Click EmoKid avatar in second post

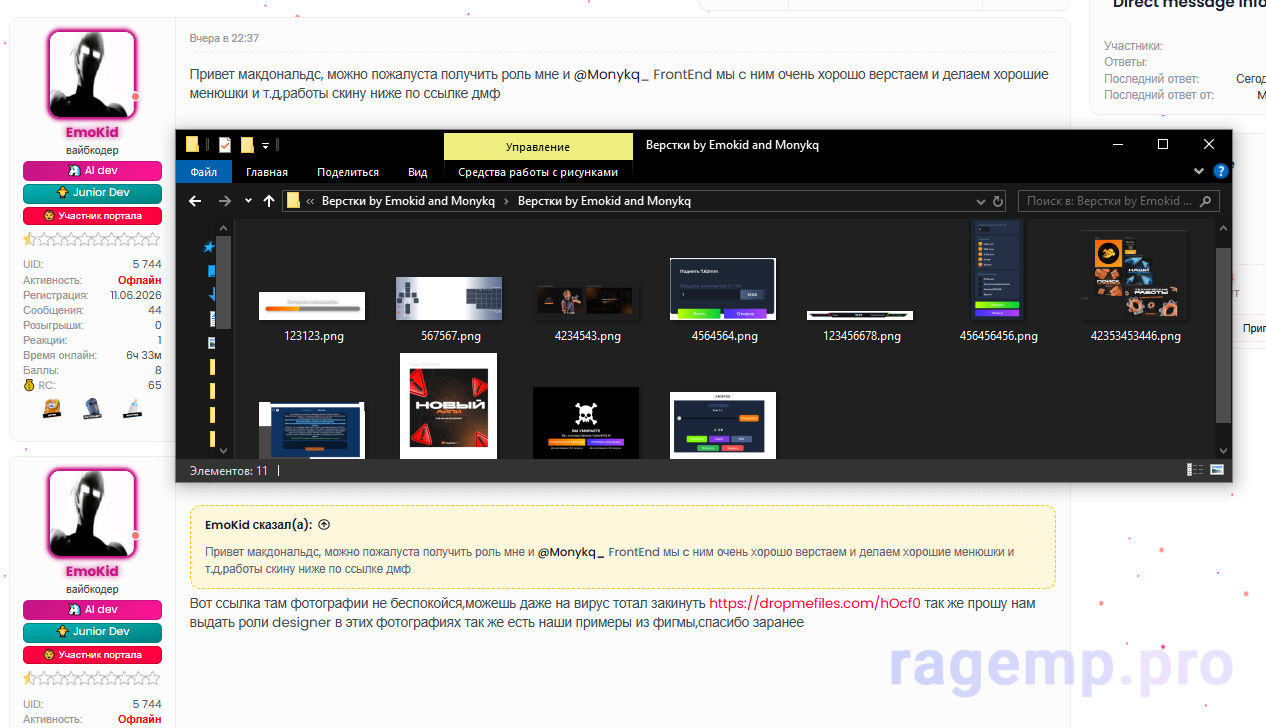91,514
